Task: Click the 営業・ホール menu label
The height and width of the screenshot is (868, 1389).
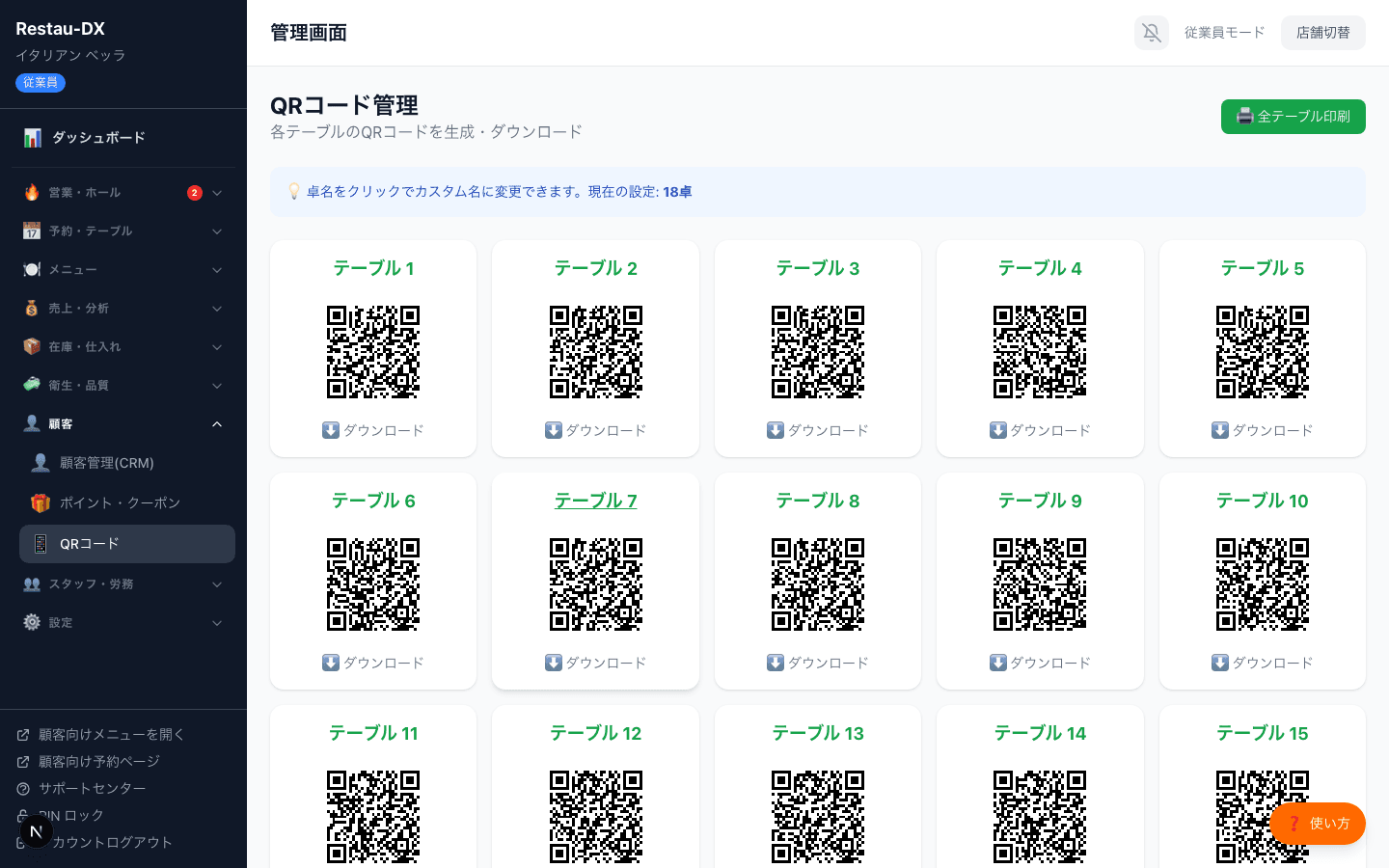Action: point(85,193)
